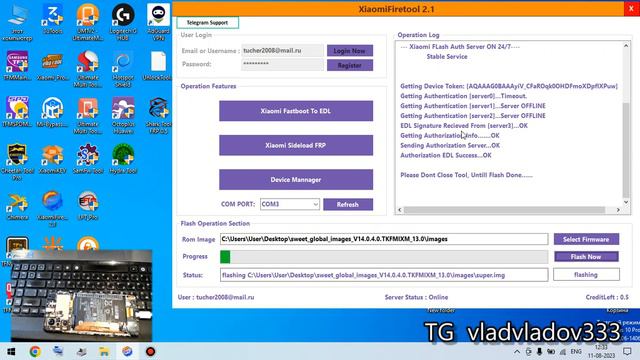Image resolution: width=640 pixels, height=360 pixels.
Task: Launch SamFw Tool desktop shortcut
Action: pos(88,158)
